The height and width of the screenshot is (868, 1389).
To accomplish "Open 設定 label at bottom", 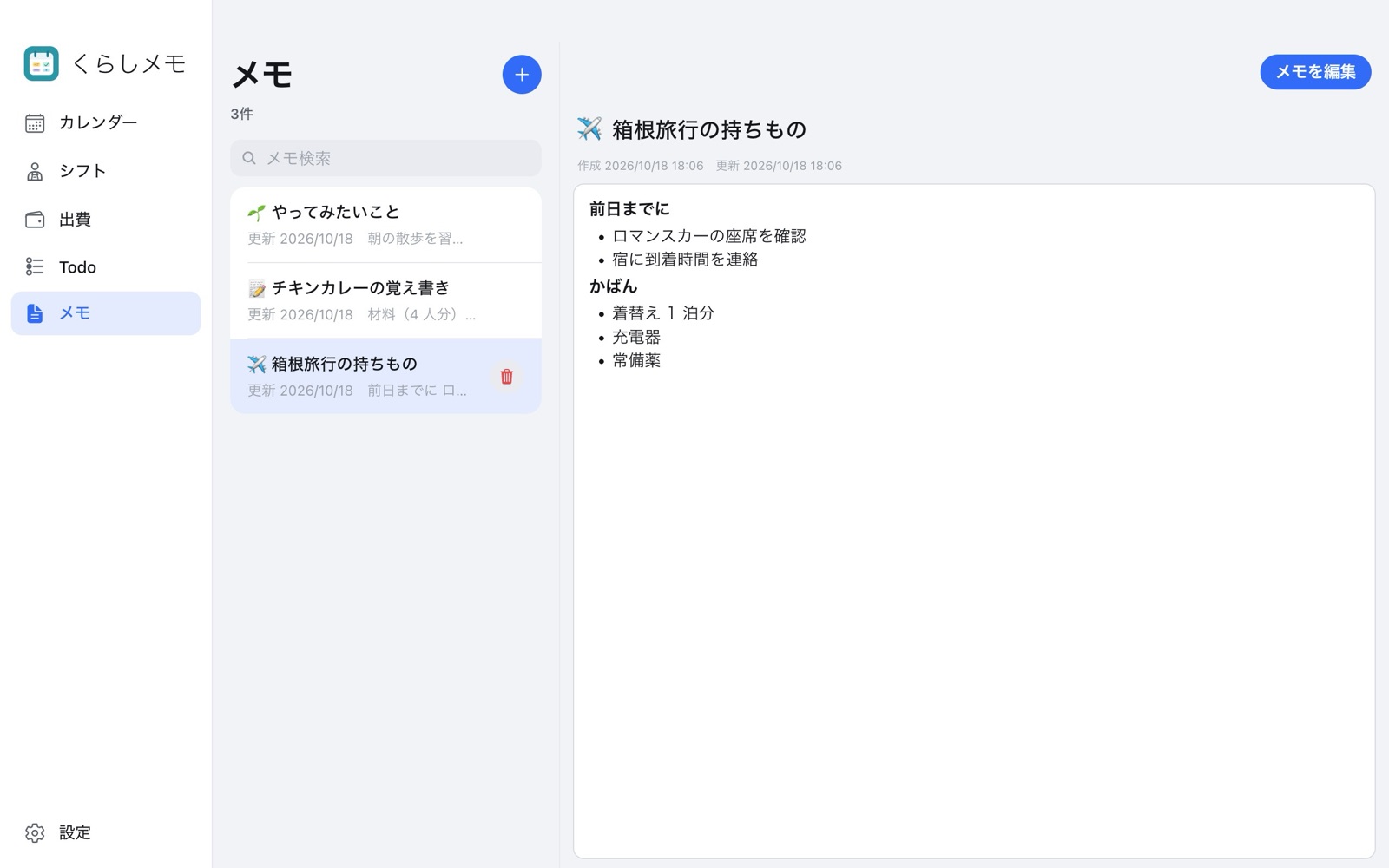I will [x=75, y=833].
